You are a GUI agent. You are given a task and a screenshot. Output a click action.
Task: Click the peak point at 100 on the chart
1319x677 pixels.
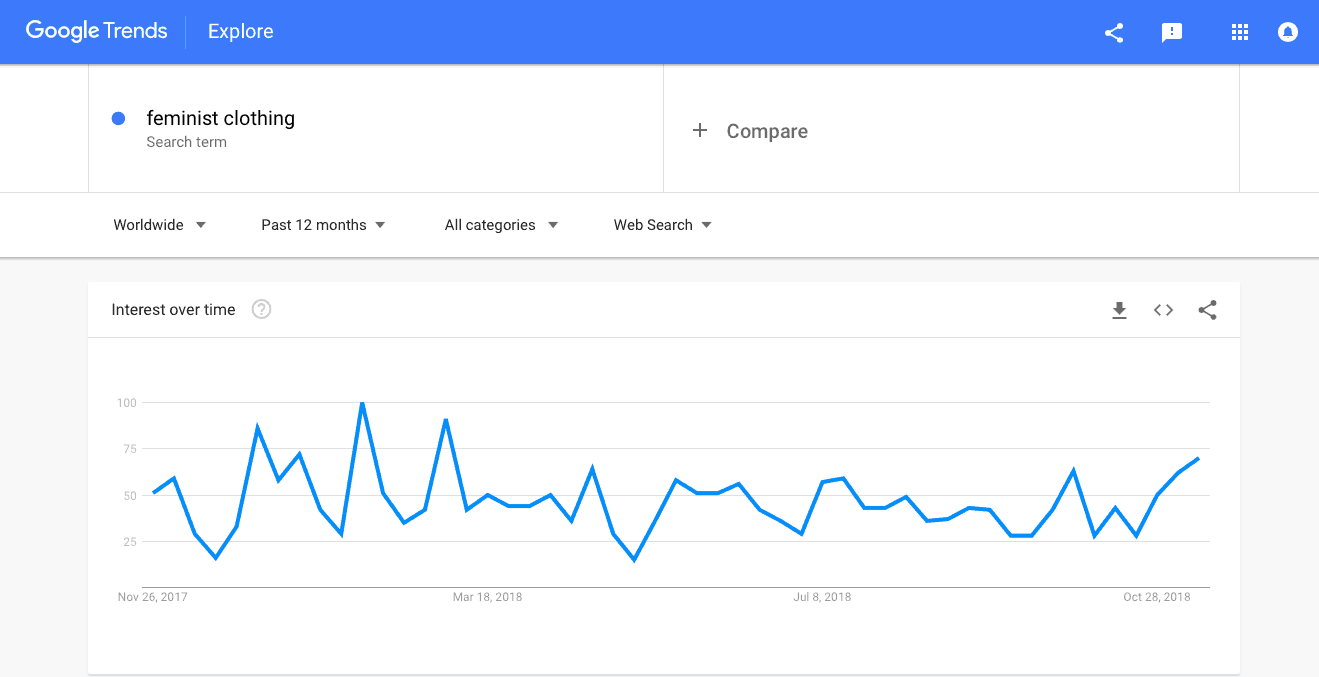(362, 403)
